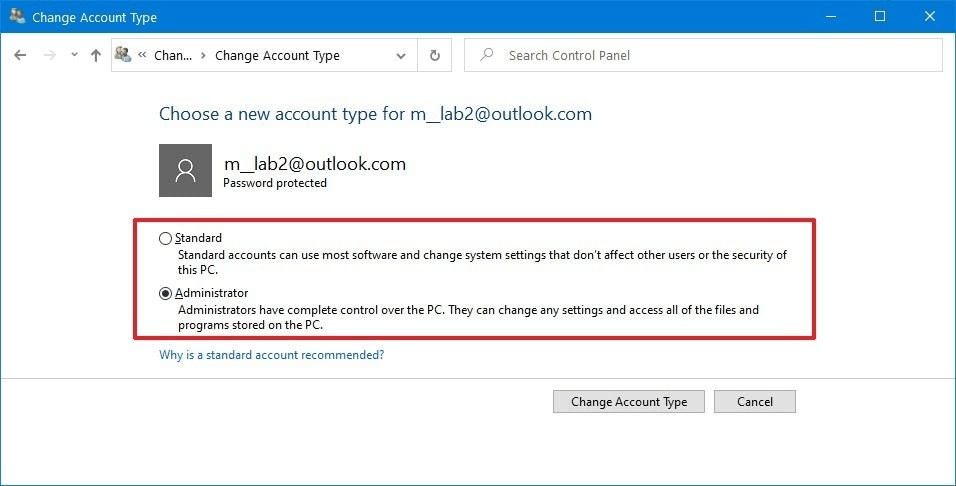The width and height of the screenshot is (956, 486).
Task: Go back using the back arrow
Action: click(x=20, y=56)
